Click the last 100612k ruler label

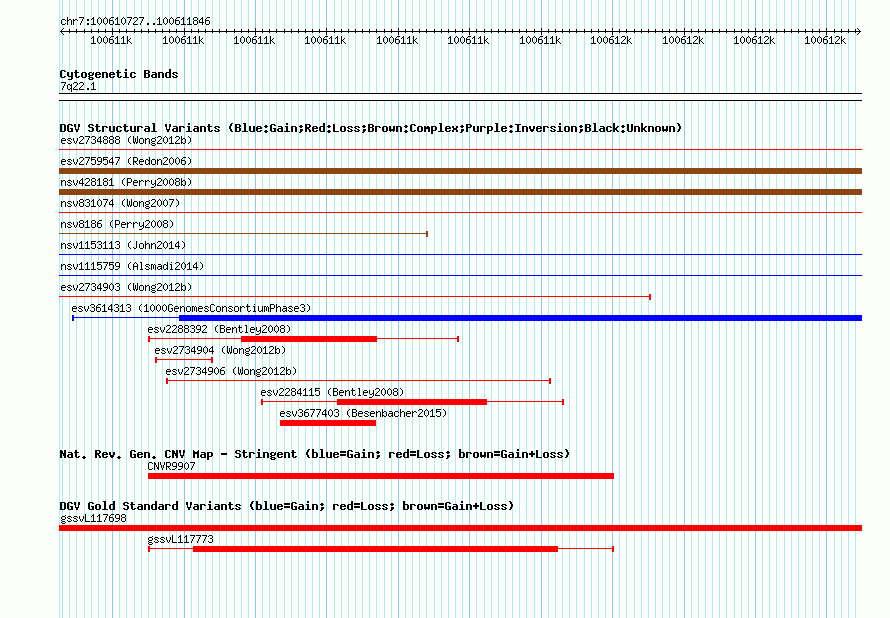(825, 40)
